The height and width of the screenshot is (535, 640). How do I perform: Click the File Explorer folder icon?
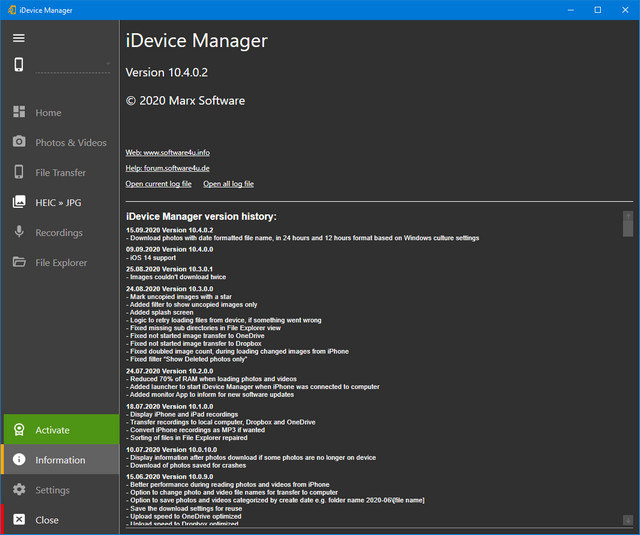19,263
